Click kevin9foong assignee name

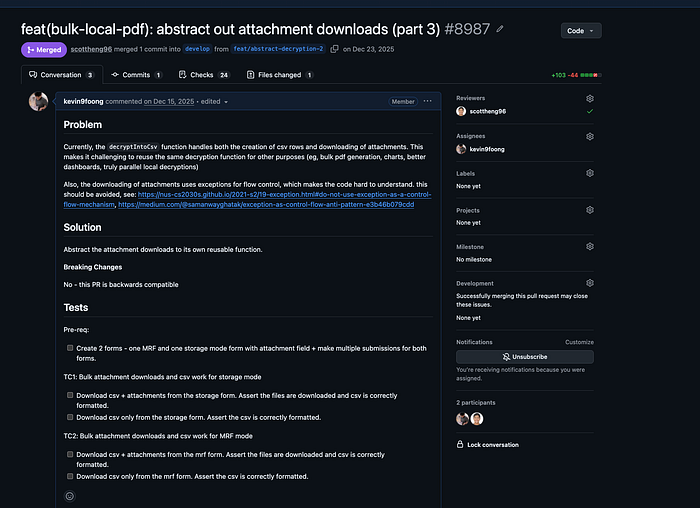(x=487, y=149)
